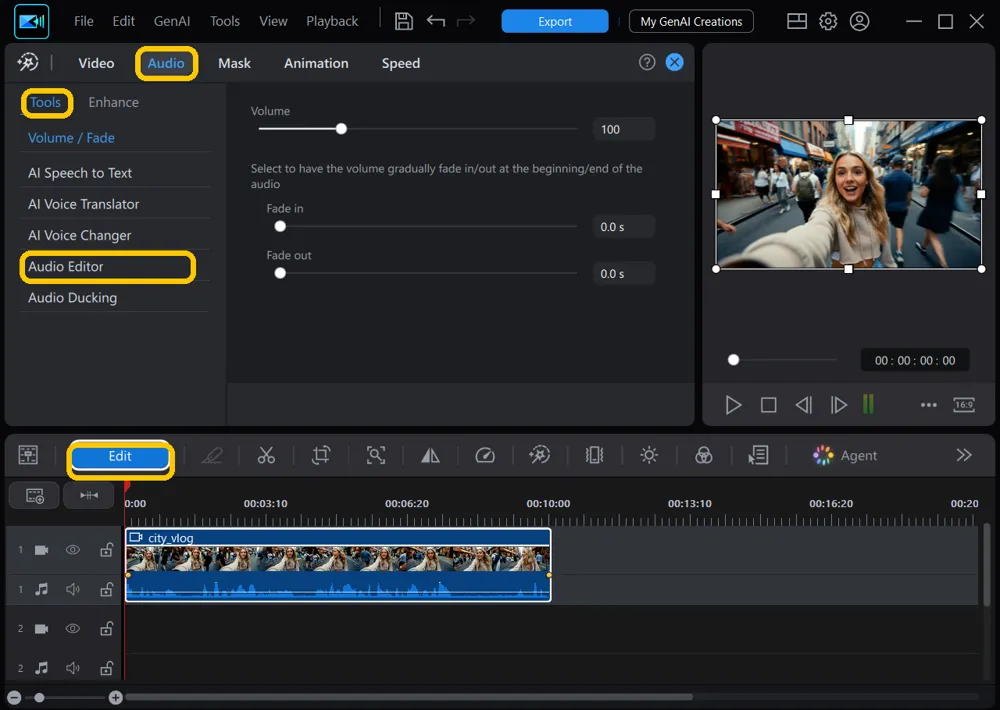This screenshot has height=710, width=1000.
Task: Open the View menu
Action: click(273, 21)
